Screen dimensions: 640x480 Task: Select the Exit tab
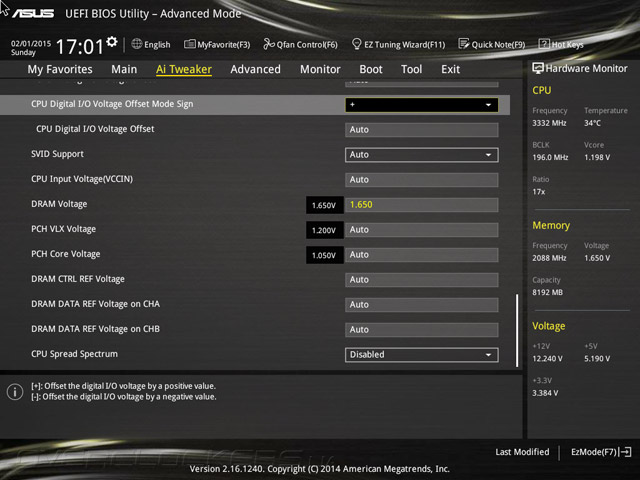click(x=451, y=69)
